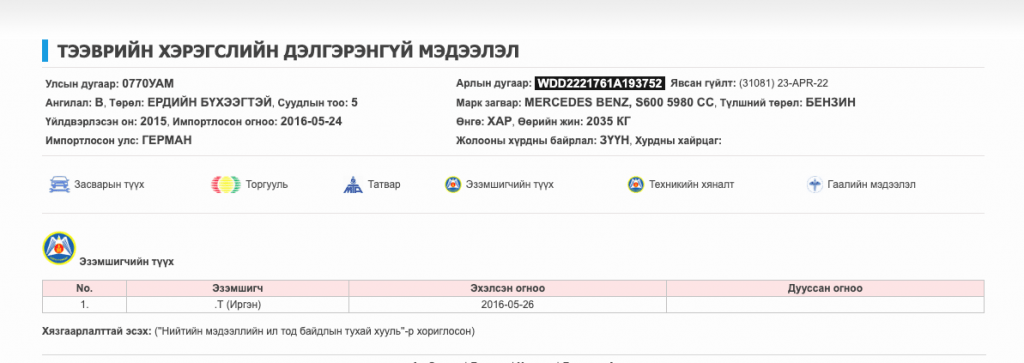Click the Торгууль traffic light icon

click(225, 185)
